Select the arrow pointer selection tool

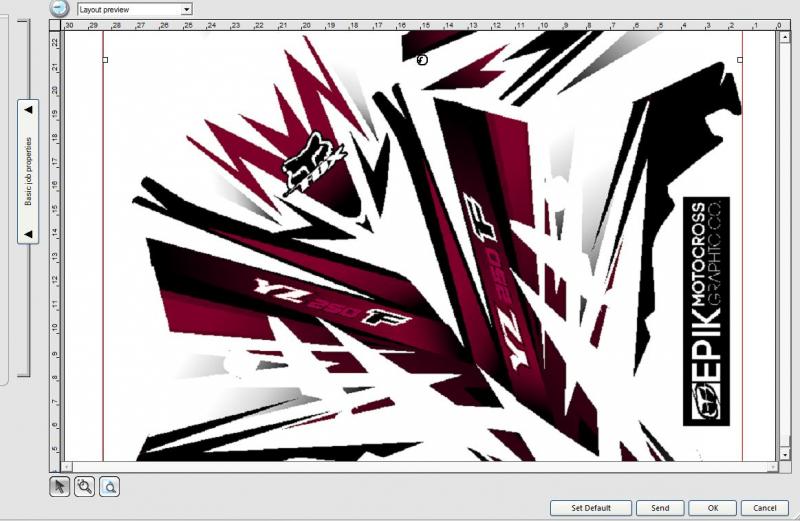click(x=60, y=486)
